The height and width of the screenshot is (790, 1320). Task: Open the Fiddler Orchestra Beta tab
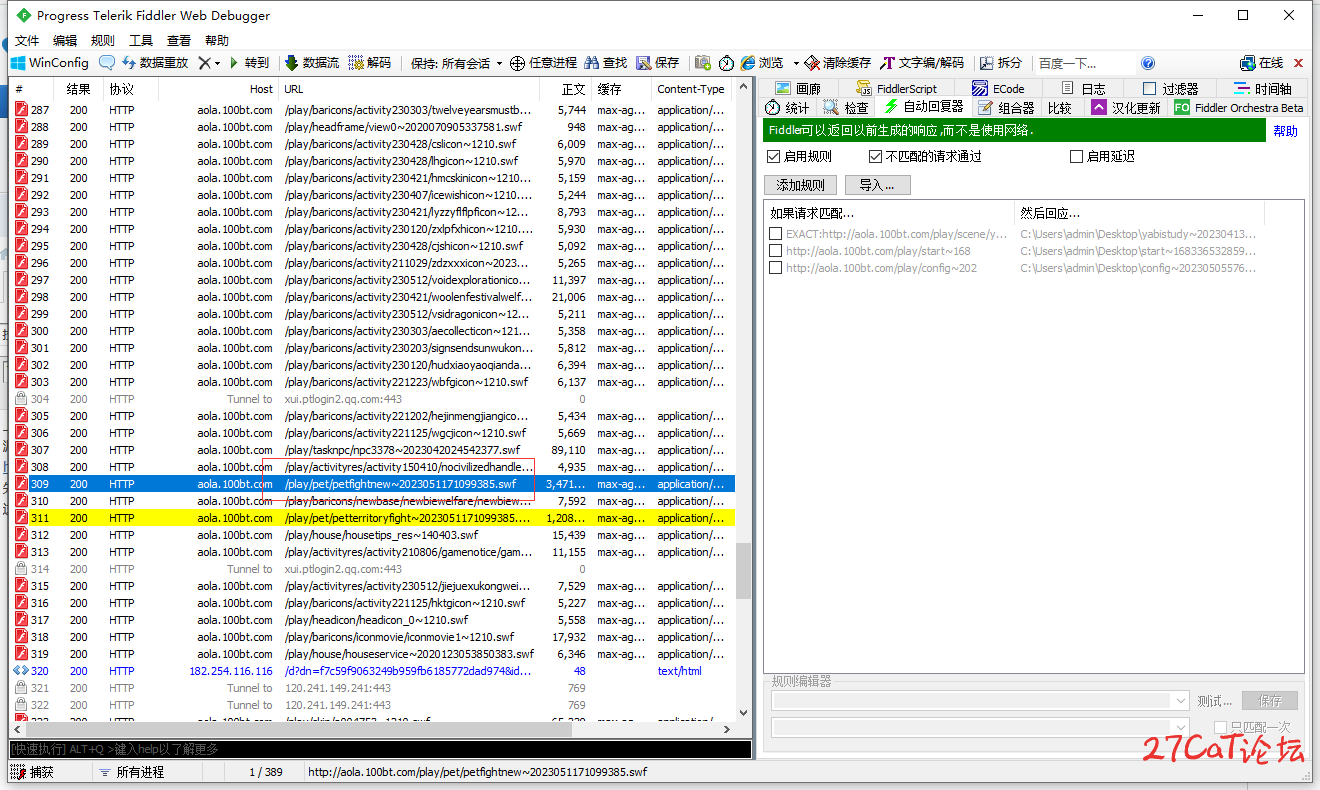(1239, 107)
